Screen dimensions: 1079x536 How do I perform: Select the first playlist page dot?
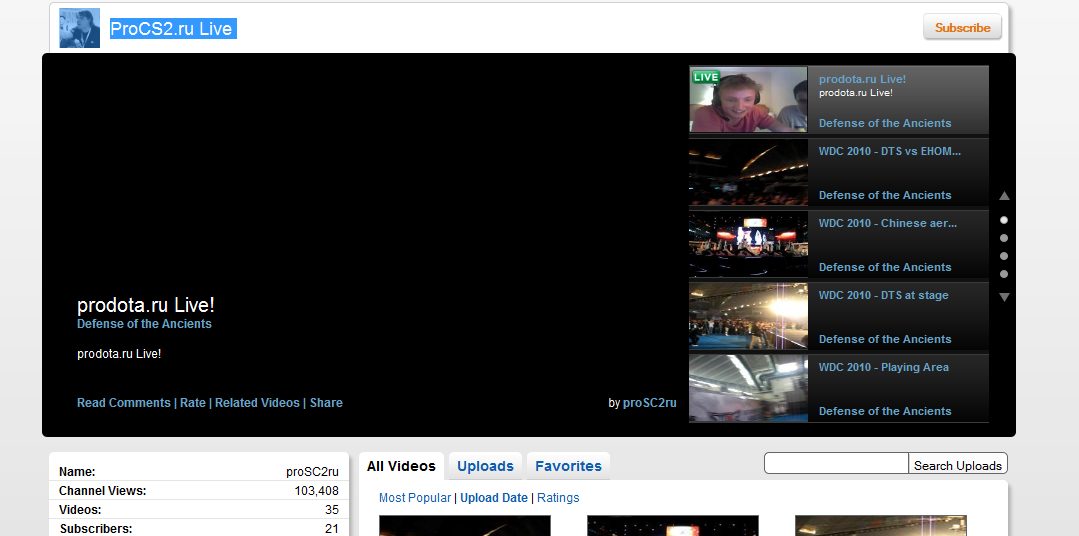coord(1004,220)
